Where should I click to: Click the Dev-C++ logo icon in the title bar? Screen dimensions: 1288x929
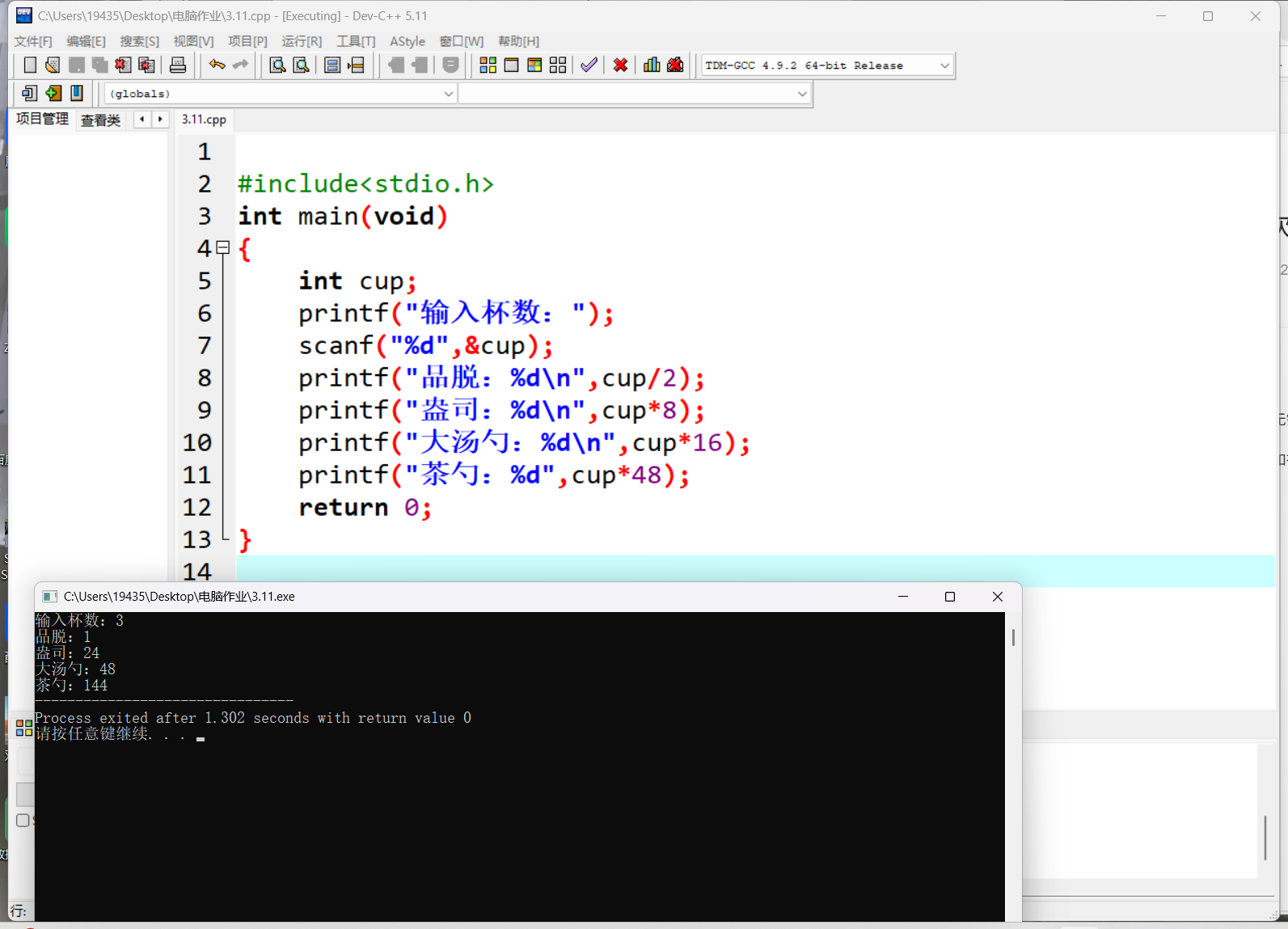point(24,15)
